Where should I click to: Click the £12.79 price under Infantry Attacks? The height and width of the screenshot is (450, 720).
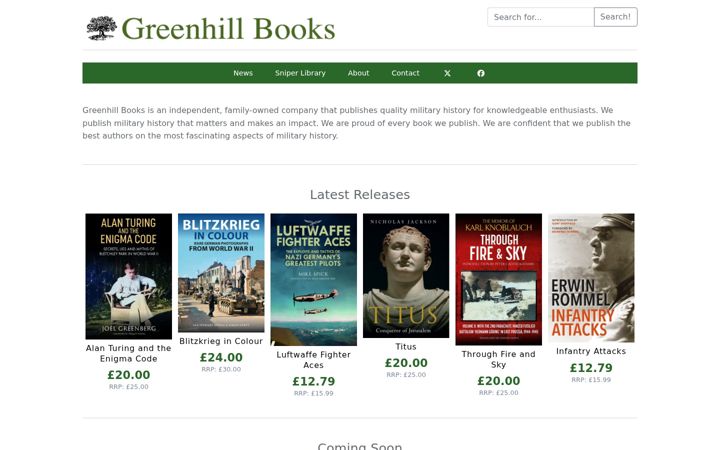tap(591, 368)
